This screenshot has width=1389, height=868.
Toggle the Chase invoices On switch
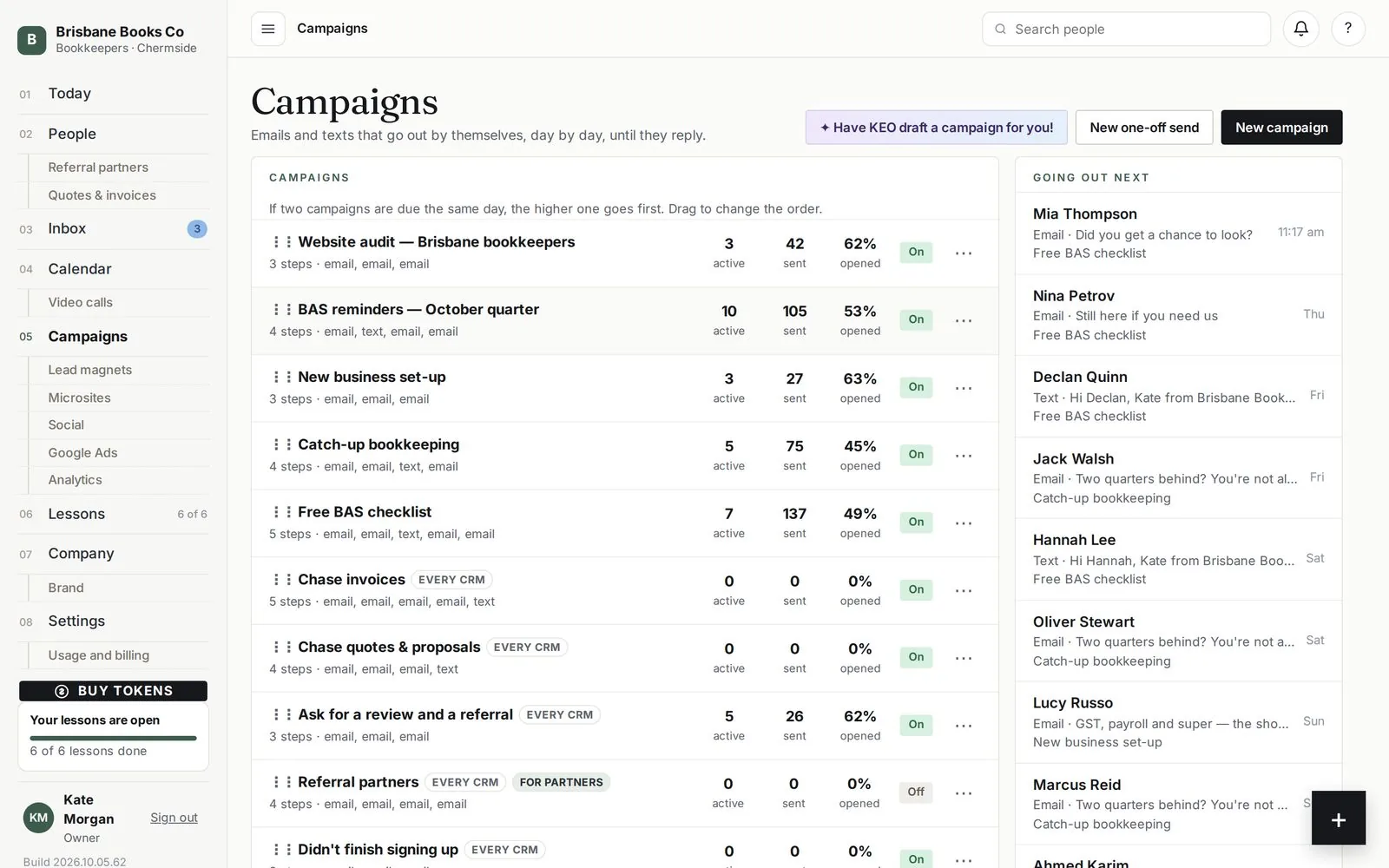tap(916, 589)
